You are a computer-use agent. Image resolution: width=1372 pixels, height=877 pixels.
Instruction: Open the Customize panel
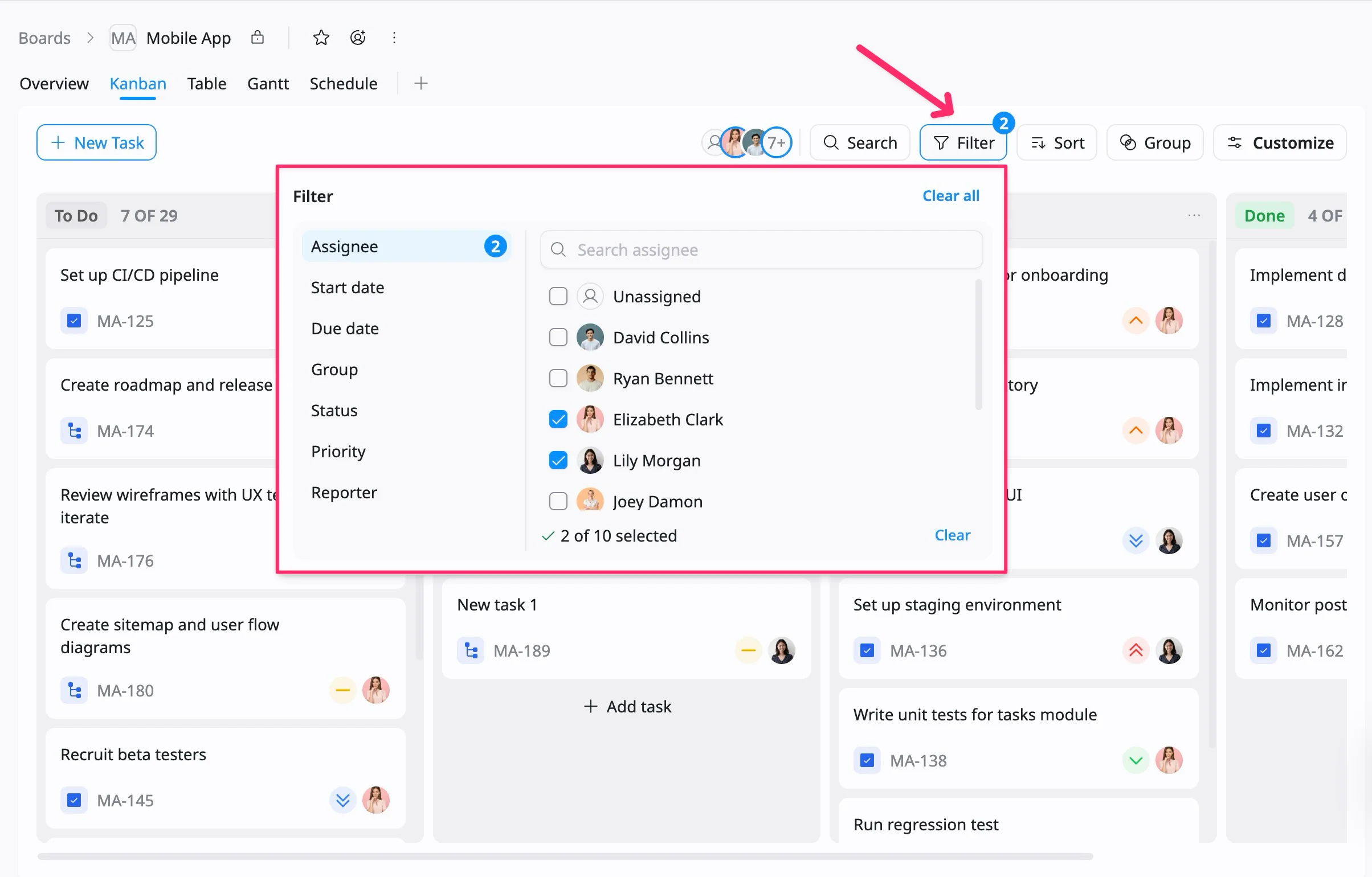click(x=1280, y=142)
